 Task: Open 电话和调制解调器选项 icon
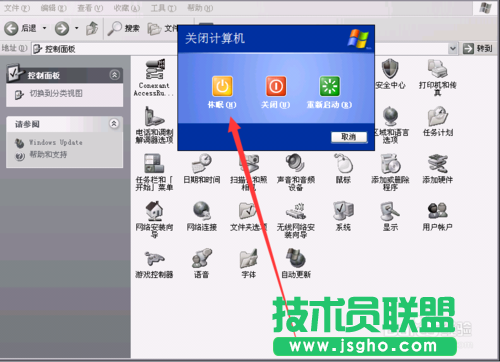point(154,125)
